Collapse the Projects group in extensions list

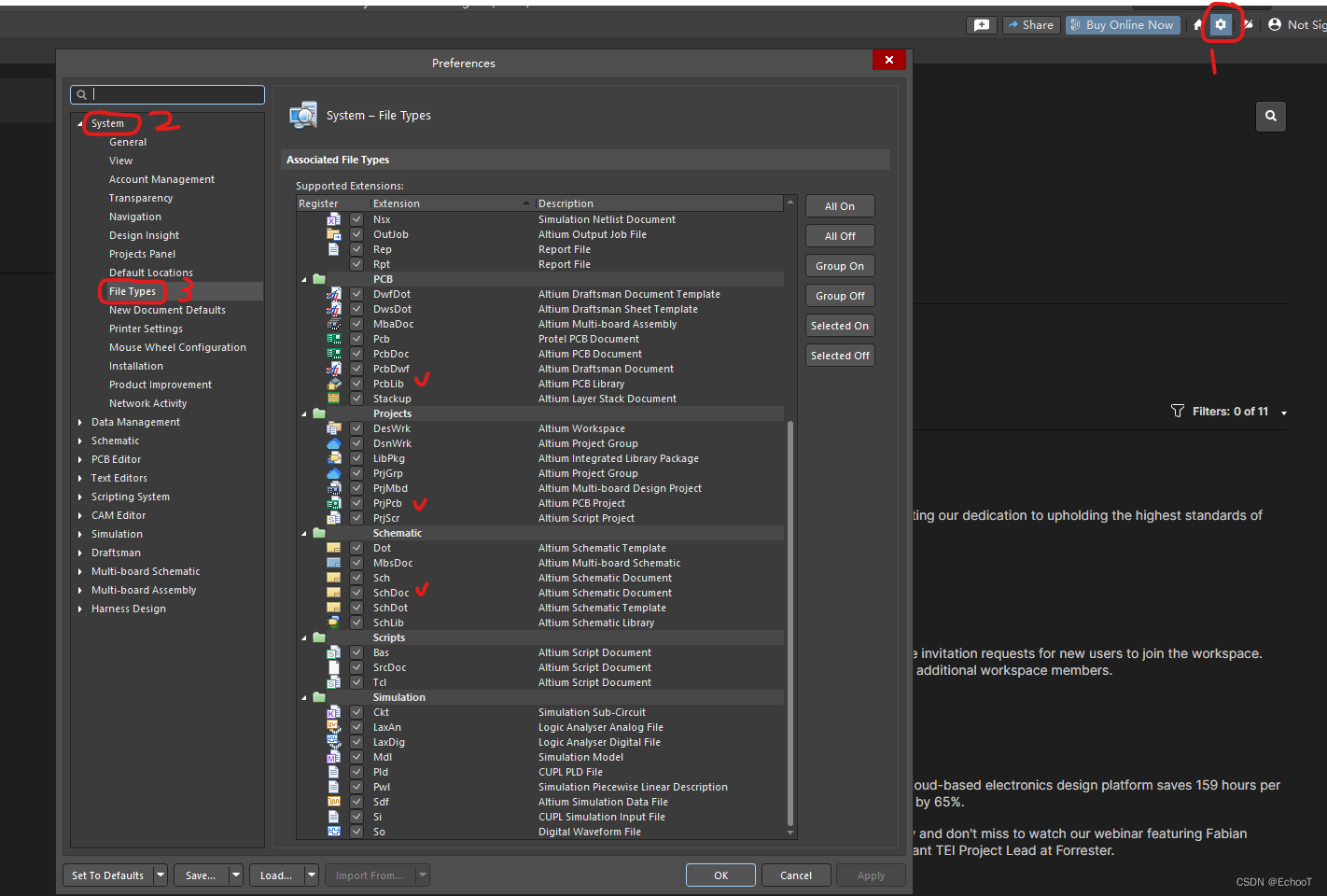tap(304, 414)
